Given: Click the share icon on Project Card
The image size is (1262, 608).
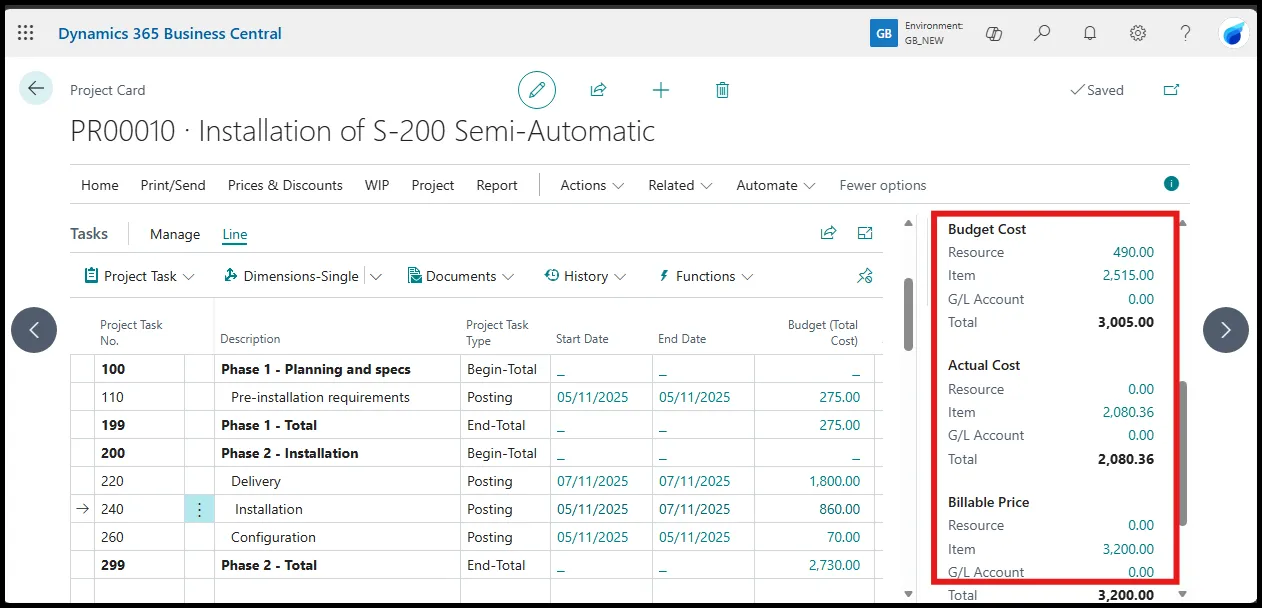Looking at the screenshot, I should pos(598,90).
